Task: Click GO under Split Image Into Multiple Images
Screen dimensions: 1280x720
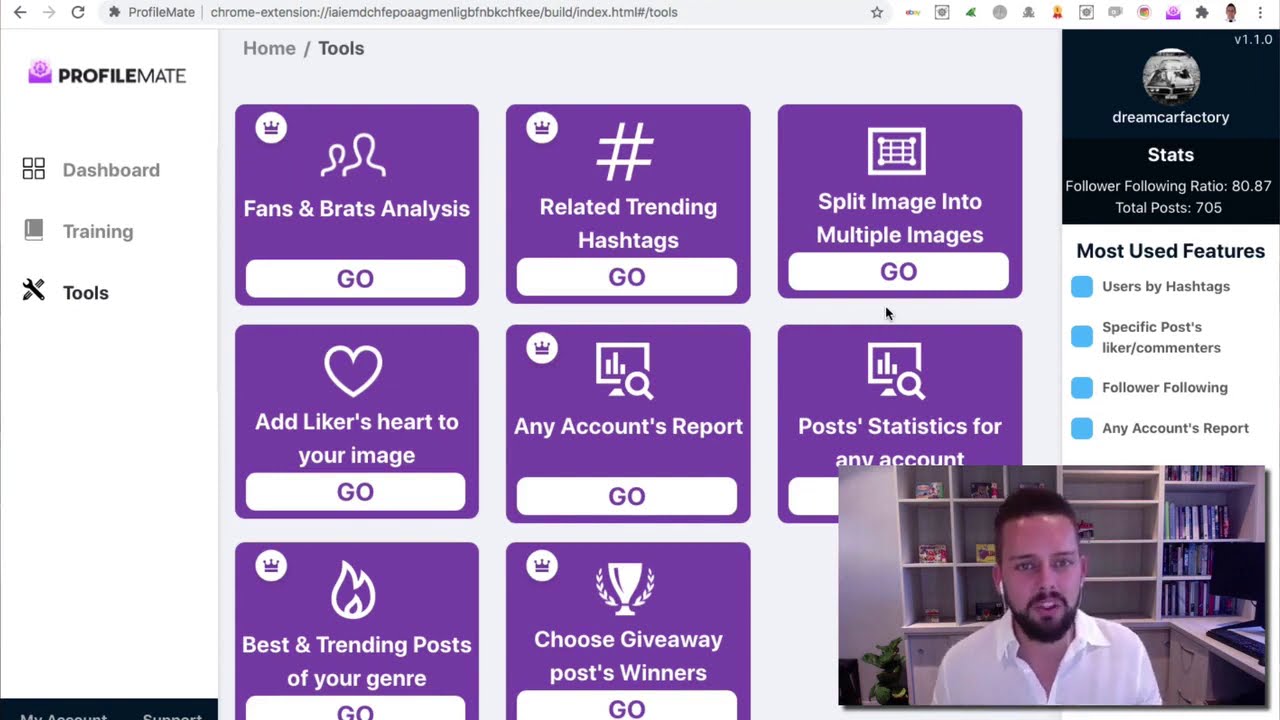Action: 898,272
